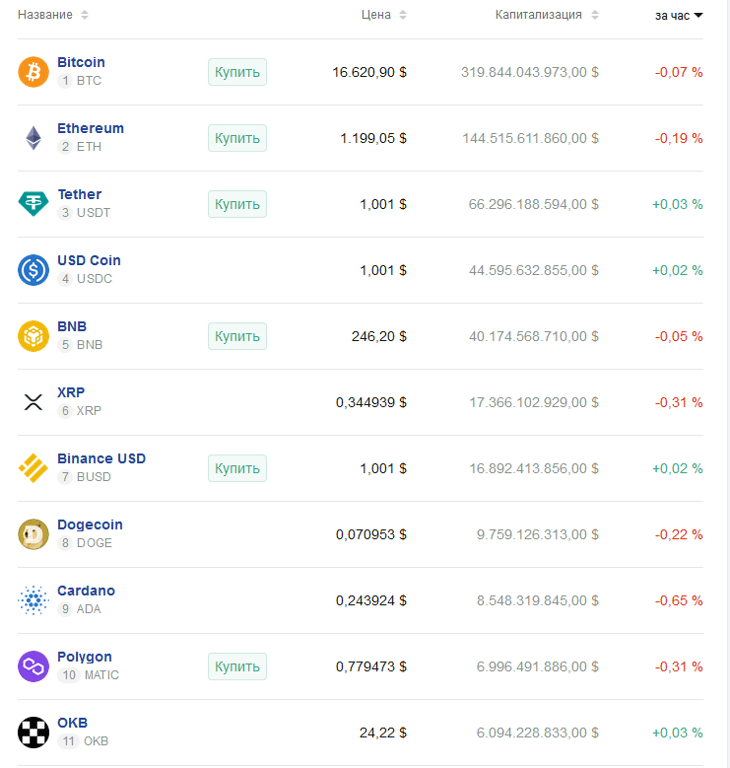This screenshot has width=730, height=768.
Task: Click the BNB logo icon
Action: [x=33, y=336]
